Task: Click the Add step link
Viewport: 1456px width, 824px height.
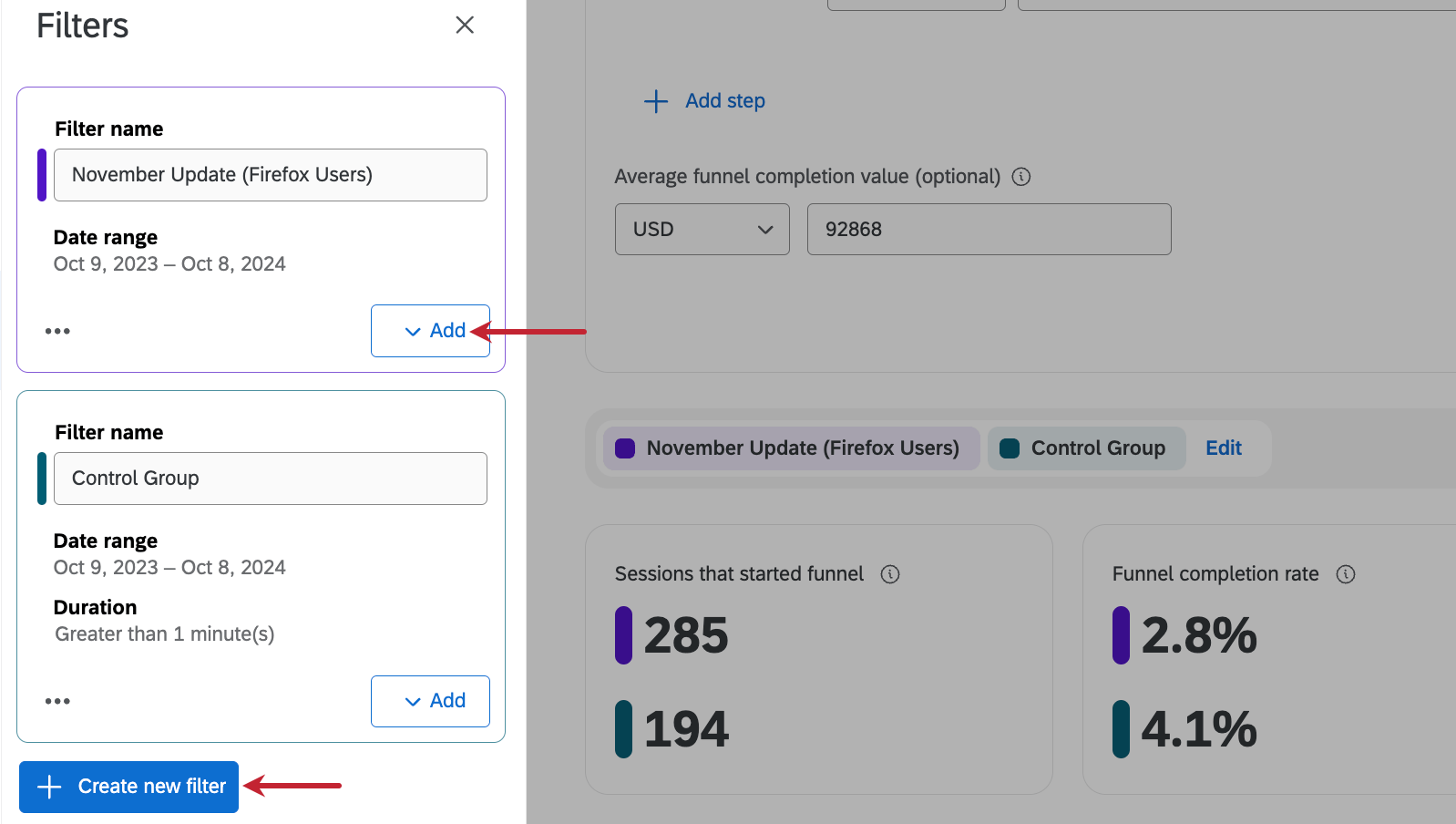Action: [725, 101]
